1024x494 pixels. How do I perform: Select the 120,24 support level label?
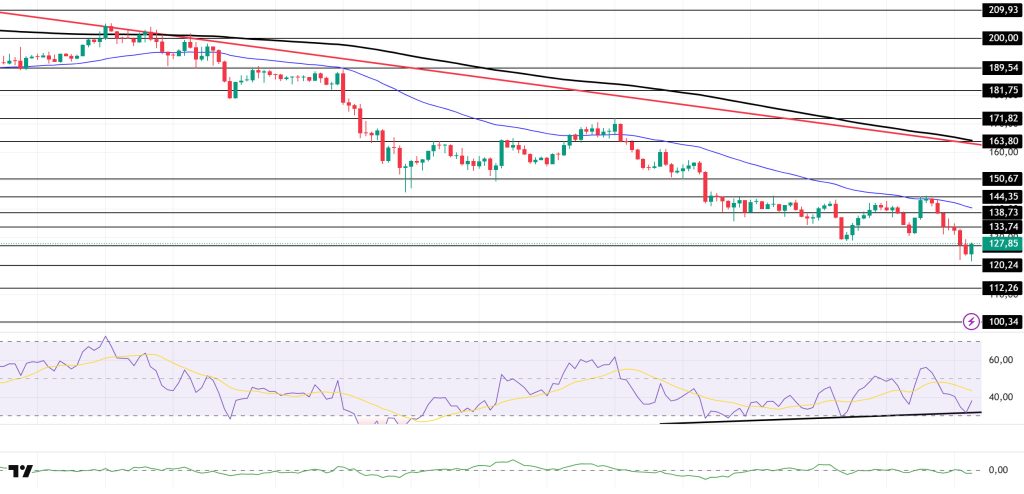coord(1001,266)
